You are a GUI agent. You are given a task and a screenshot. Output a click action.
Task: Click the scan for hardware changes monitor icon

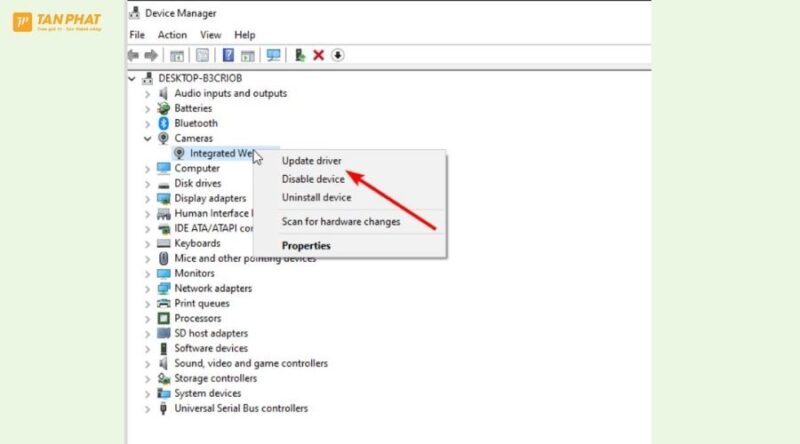[x=273, y=55]
